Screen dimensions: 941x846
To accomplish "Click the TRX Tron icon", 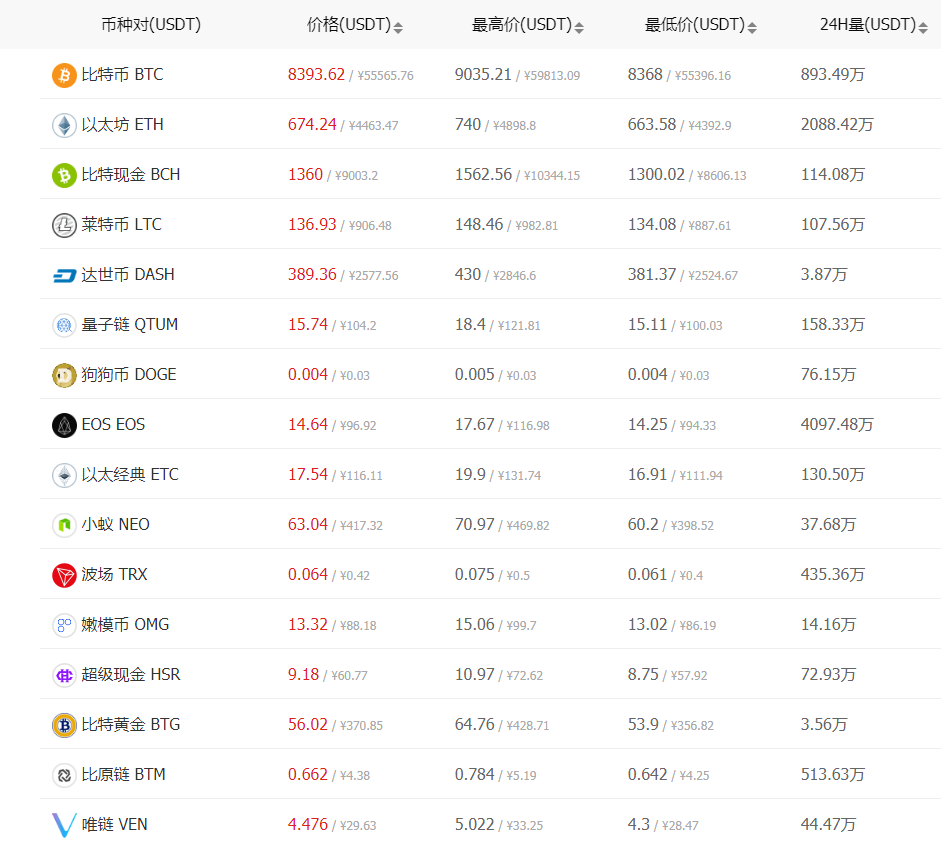I will (x=64, y=575).
